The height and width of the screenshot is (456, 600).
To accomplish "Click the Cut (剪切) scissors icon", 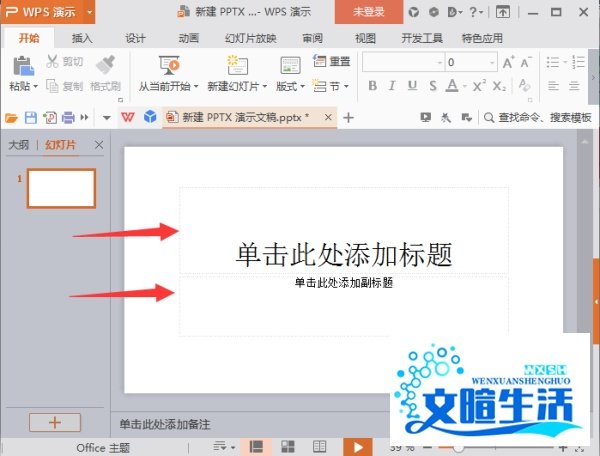I will pos(52,61).
